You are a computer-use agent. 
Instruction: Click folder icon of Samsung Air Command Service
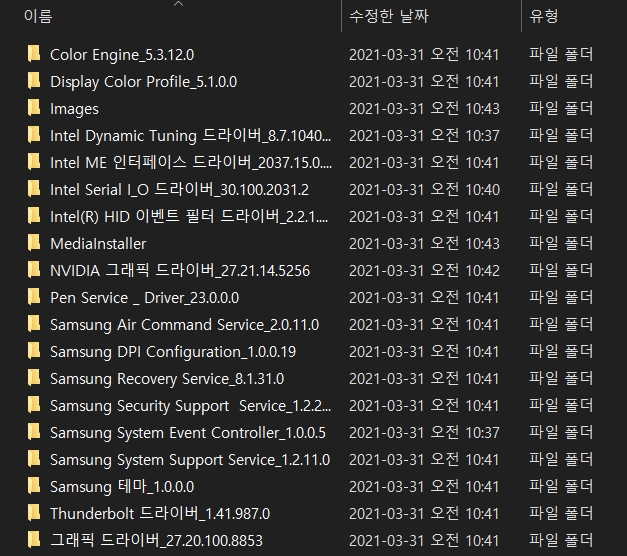34,324
